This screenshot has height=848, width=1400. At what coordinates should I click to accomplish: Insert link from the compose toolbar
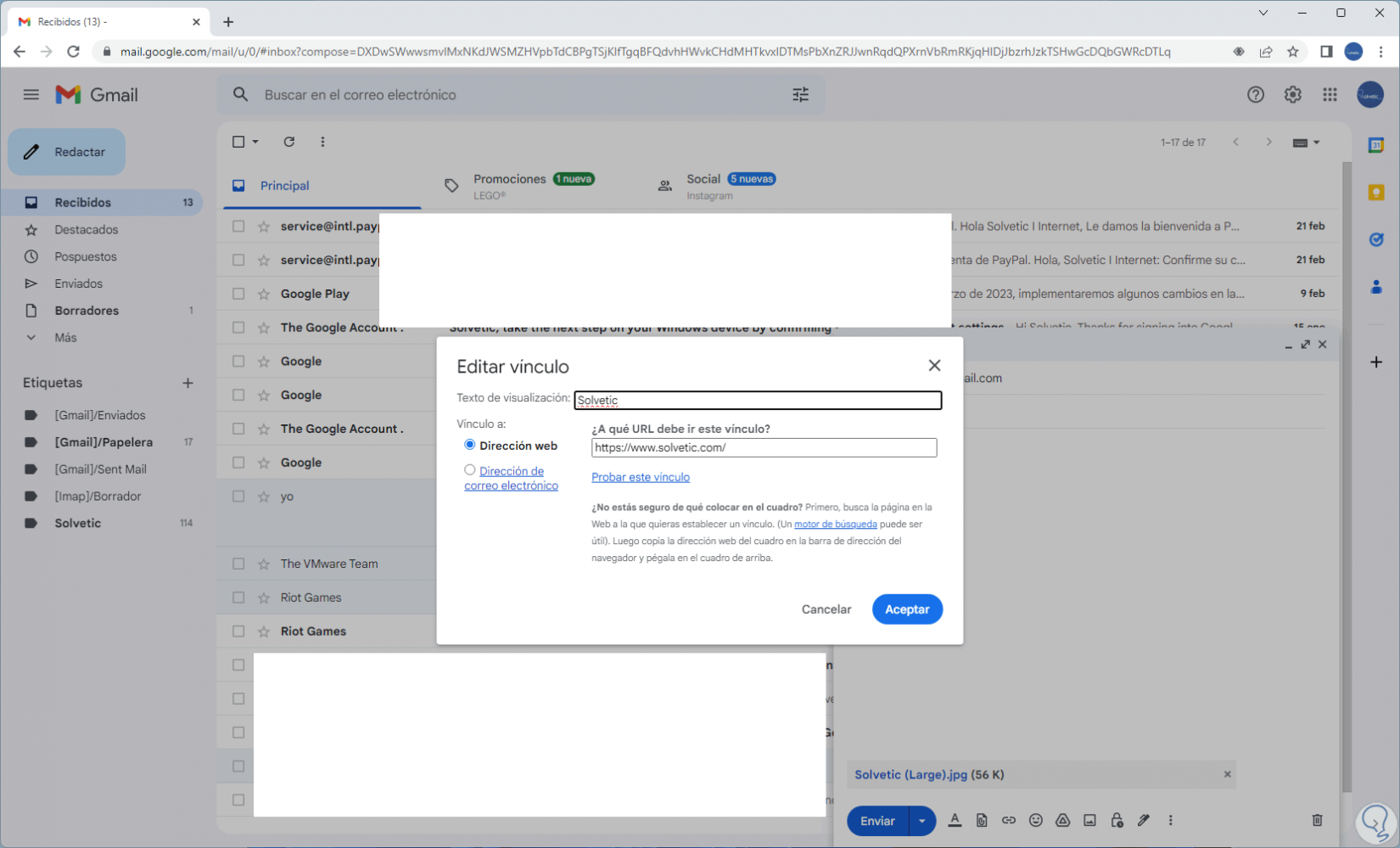1009,820
